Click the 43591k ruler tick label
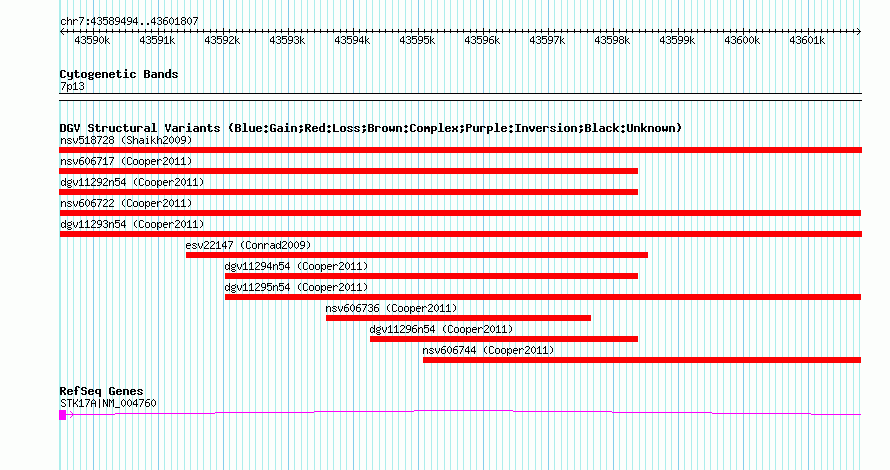Image resolution: width=890 pixels, height=470 pixels. pyautogui.click(x=157, y=41)
